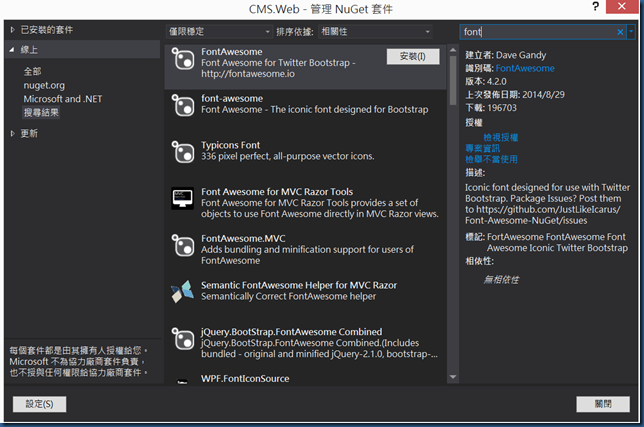The image size is (644, 427).
Task: Open the FontAwesome identifier link
Action: click(x=525, y=68)
